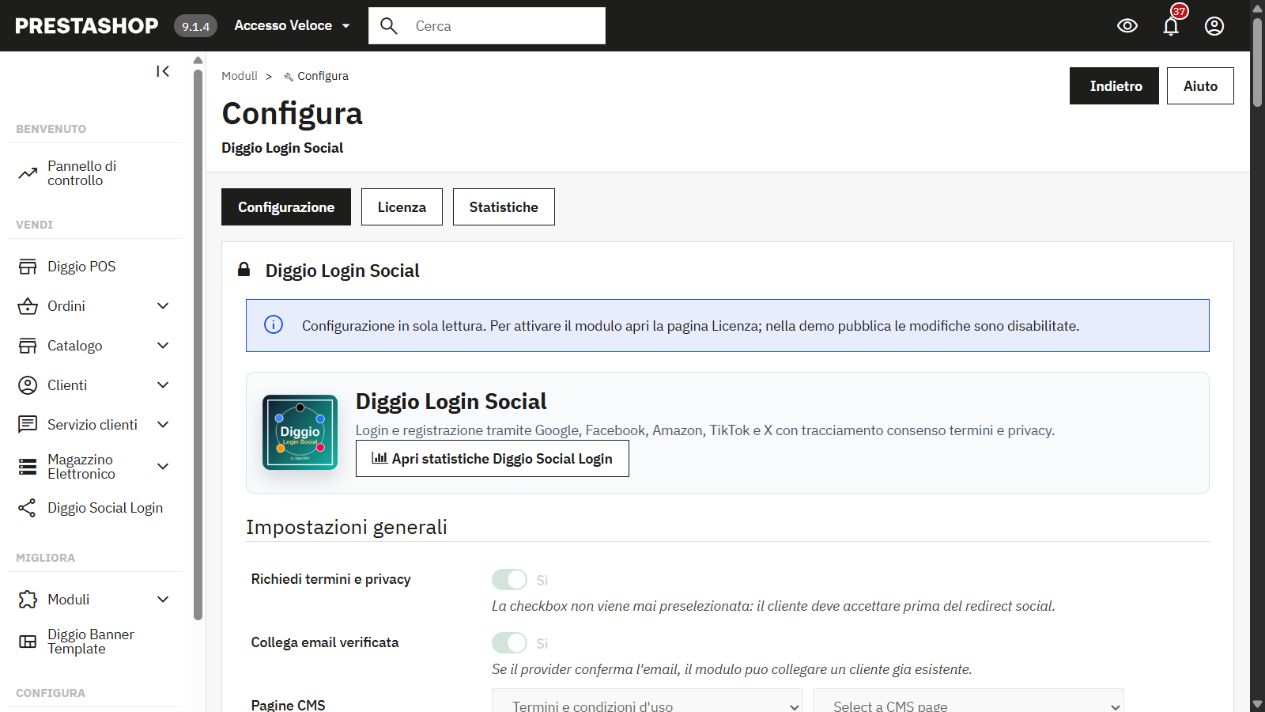
Task: Click the Diggio Login Social module logo
Action: point(300,432)
